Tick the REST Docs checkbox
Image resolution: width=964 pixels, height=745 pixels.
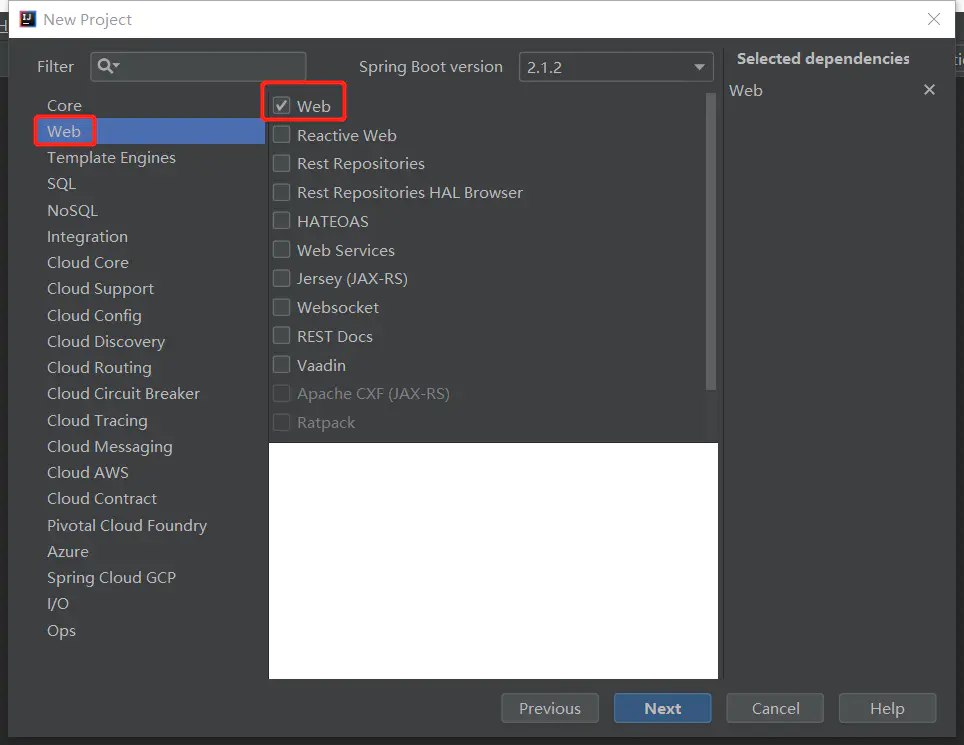282,336
